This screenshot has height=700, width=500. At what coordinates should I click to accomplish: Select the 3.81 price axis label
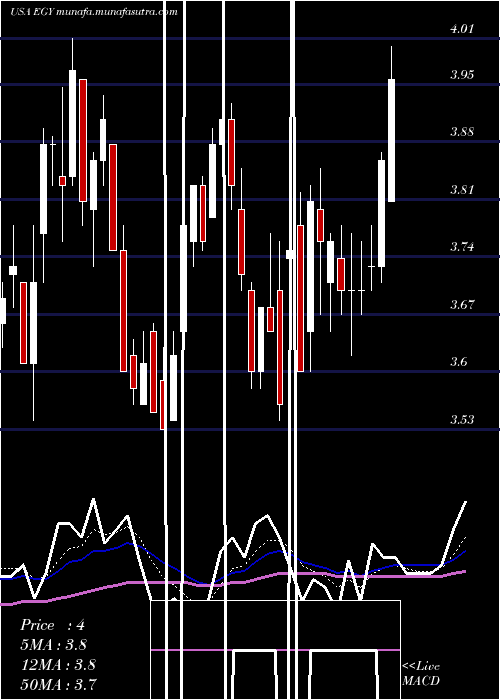coord(462,189)
